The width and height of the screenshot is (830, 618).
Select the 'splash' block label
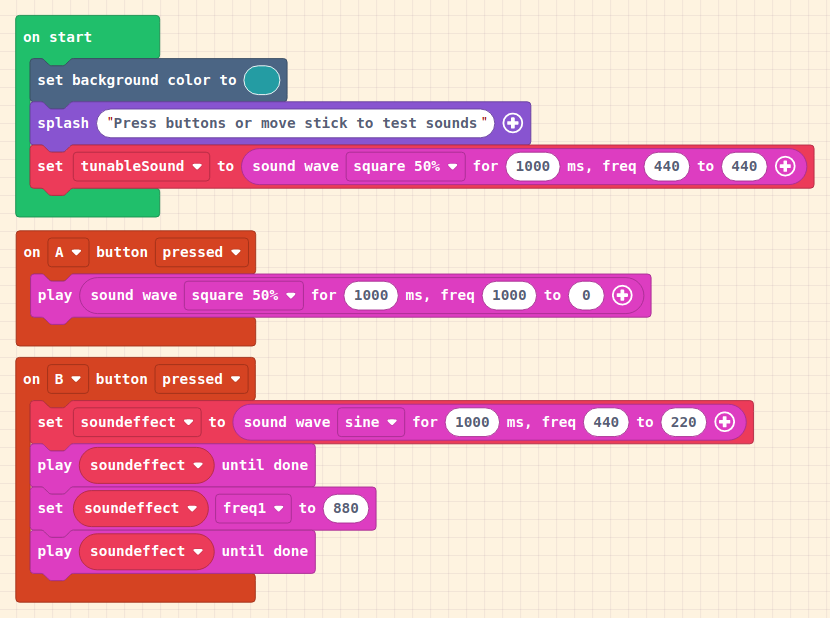[63, 123]
